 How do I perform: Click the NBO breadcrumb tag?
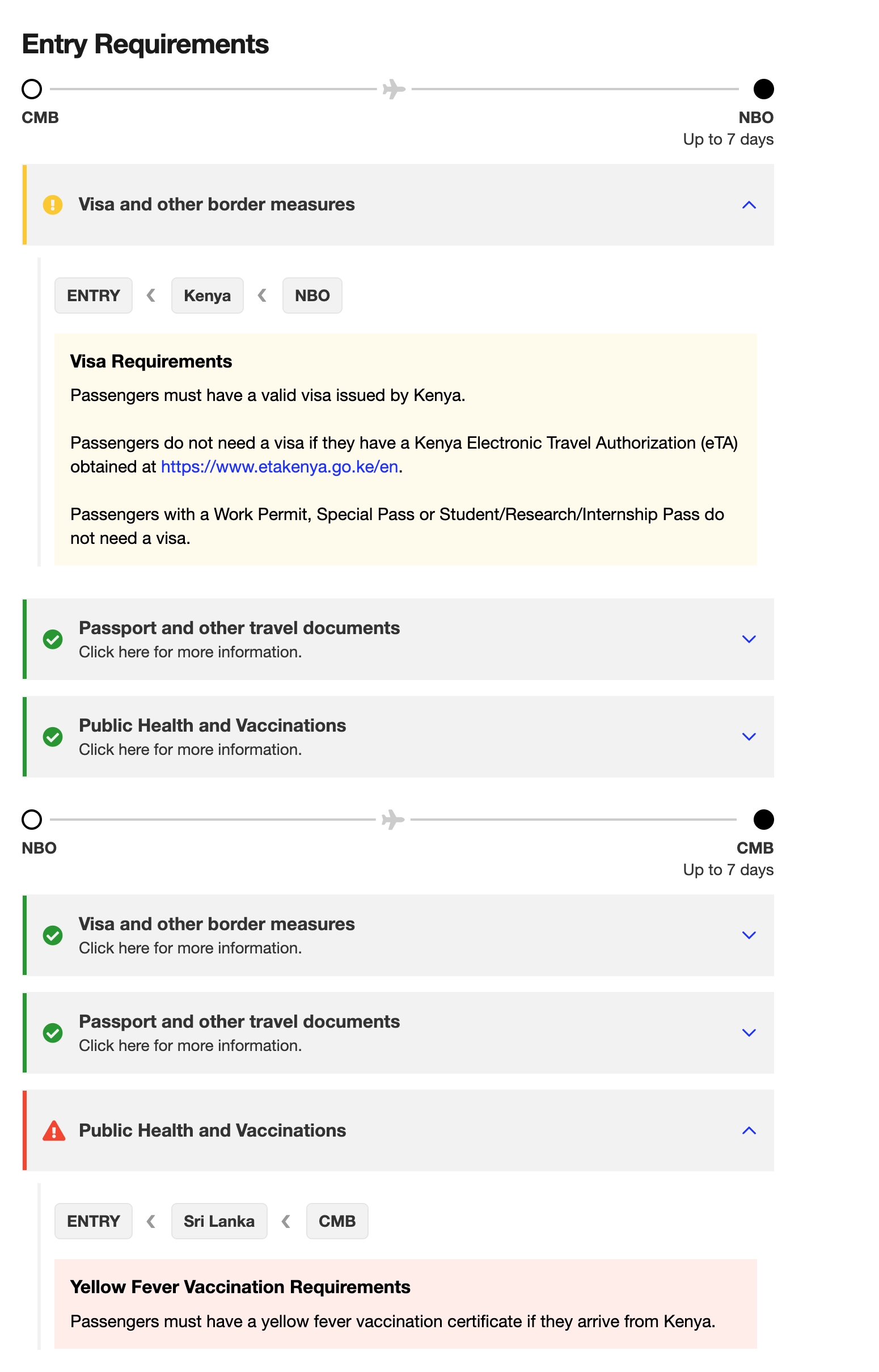click(312, 295)
